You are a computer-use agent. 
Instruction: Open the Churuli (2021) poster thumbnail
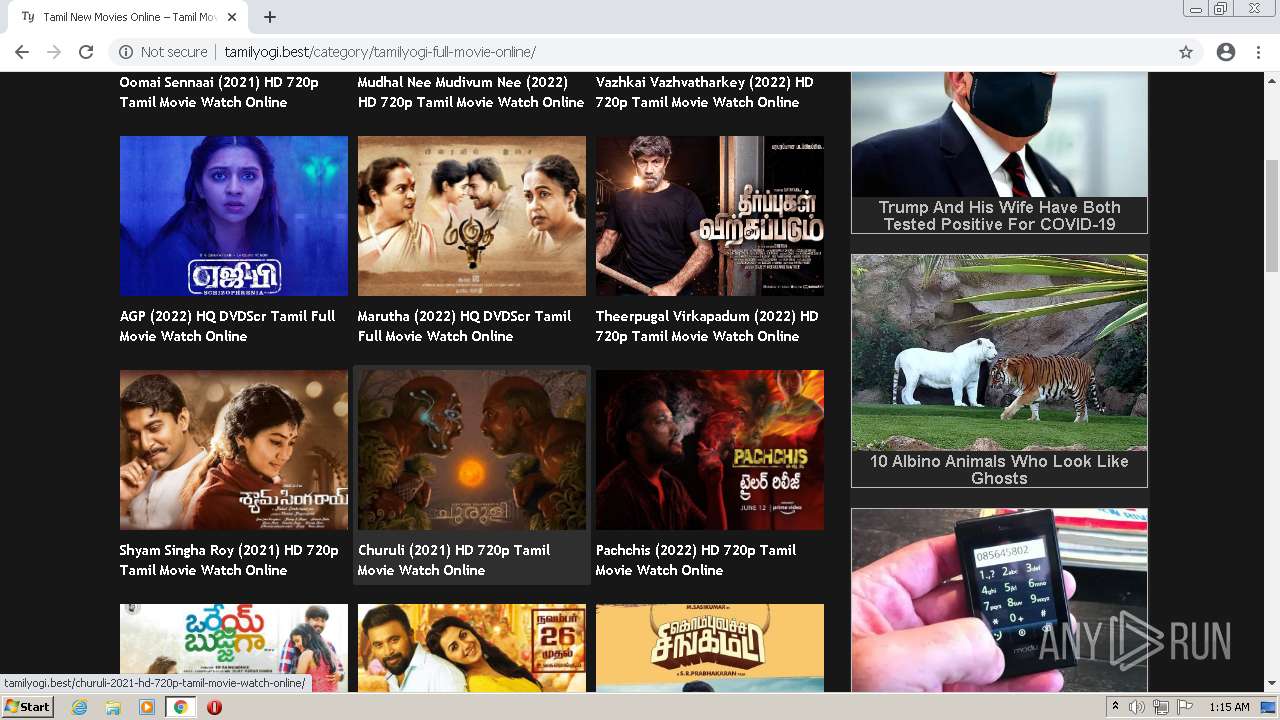[x=472, y=450]
